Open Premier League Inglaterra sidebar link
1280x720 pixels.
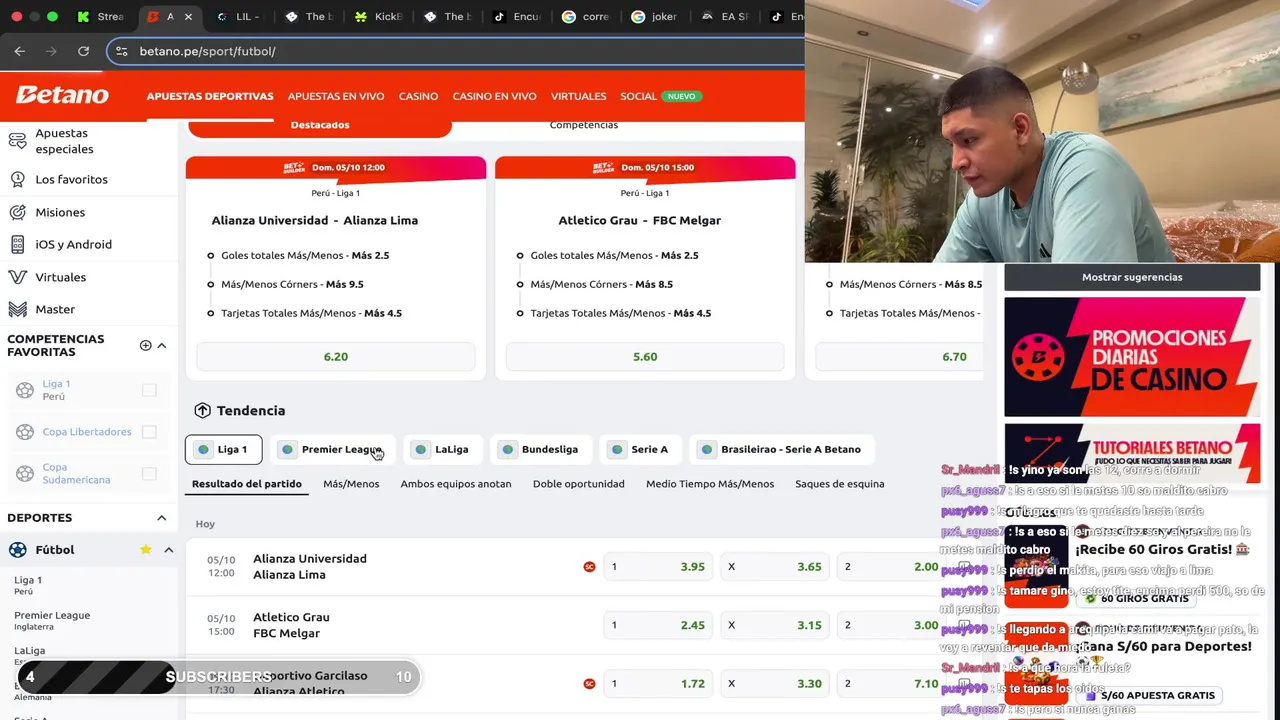[52, 620]
